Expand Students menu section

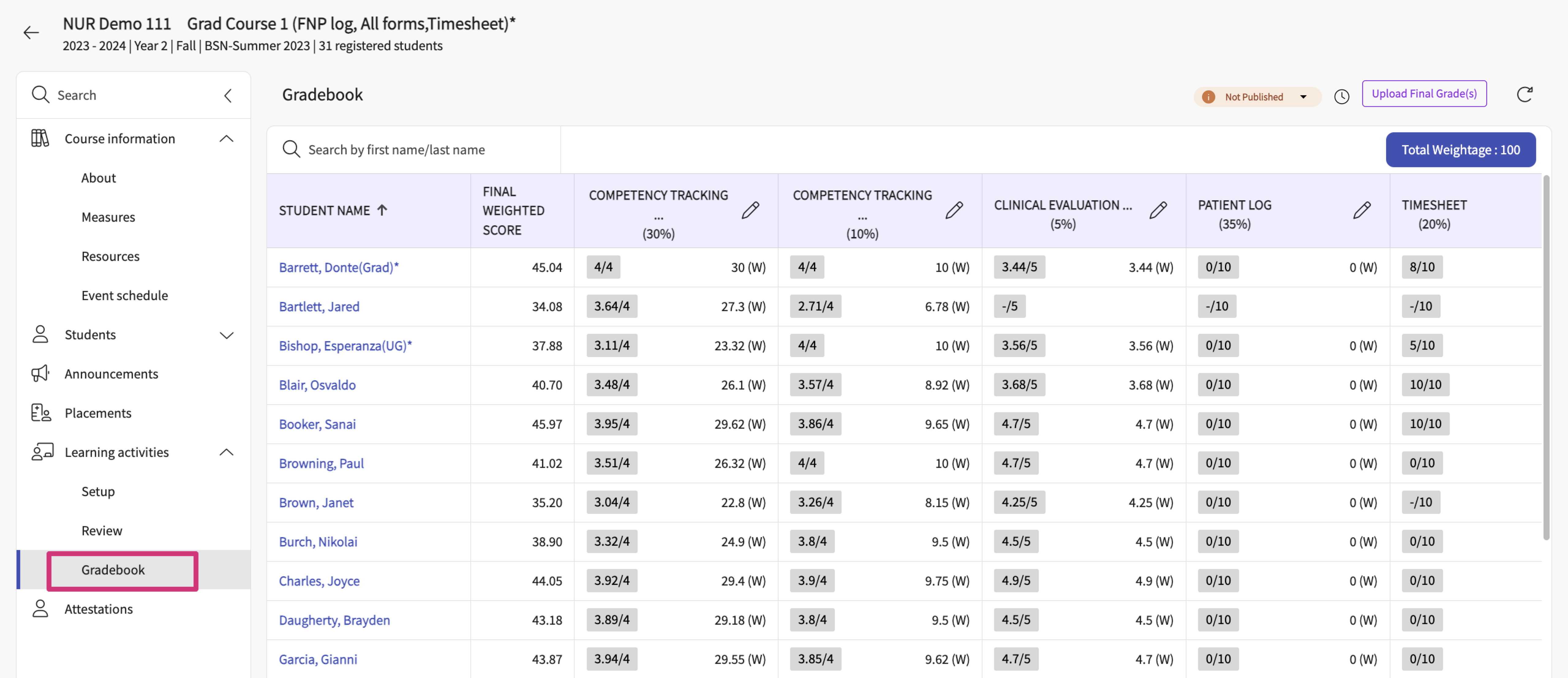pyautogui.click(x=226, y=335)
